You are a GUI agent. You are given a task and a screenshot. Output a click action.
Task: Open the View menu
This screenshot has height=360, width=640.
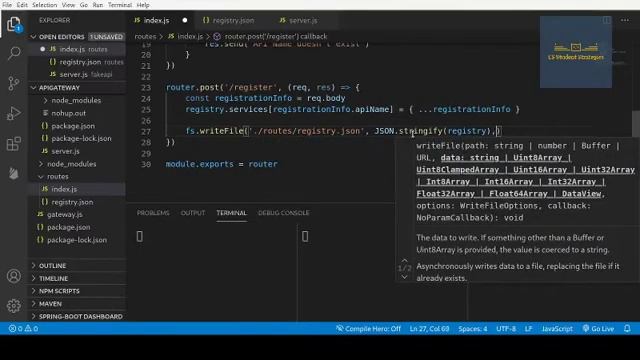click(68, 5)
